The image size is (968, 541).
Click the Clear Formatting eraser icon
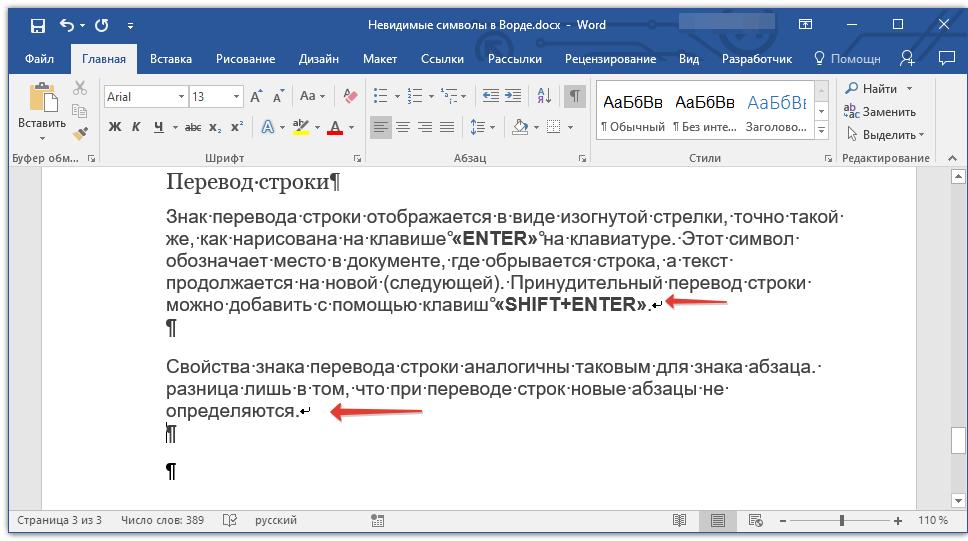[x=350, y=97]
